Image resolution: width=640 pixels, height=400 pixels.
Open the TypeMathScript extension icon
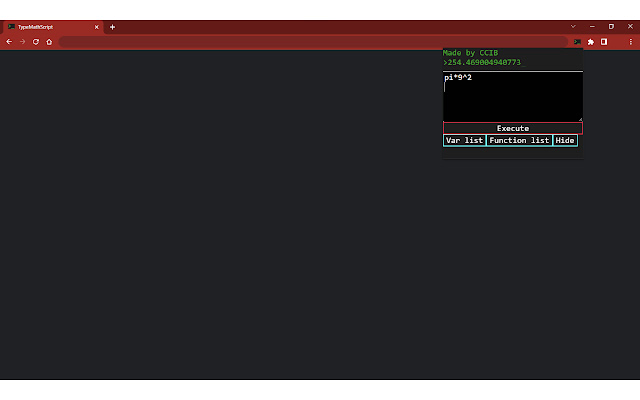577,42
